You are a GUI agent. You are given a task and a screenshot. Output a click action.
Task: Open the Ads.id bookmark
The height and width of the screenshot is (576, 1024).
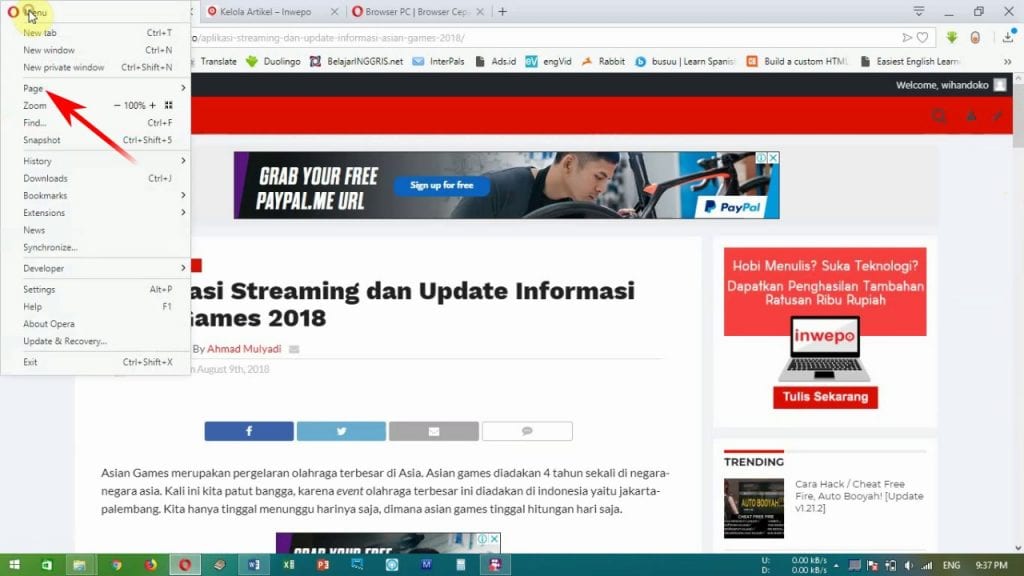496,61
